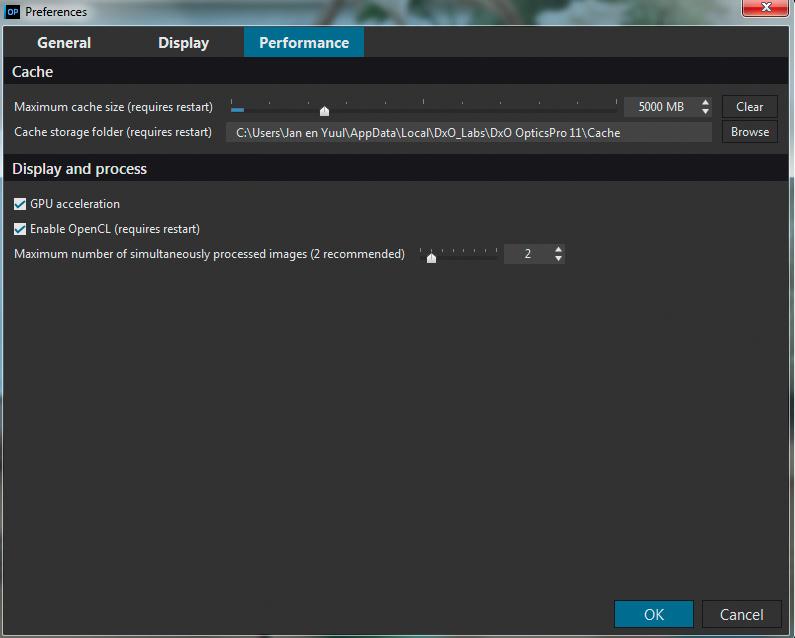Increase processed images count with up arrow
Viewport: 795px width, 638px height.
point(558,250)
